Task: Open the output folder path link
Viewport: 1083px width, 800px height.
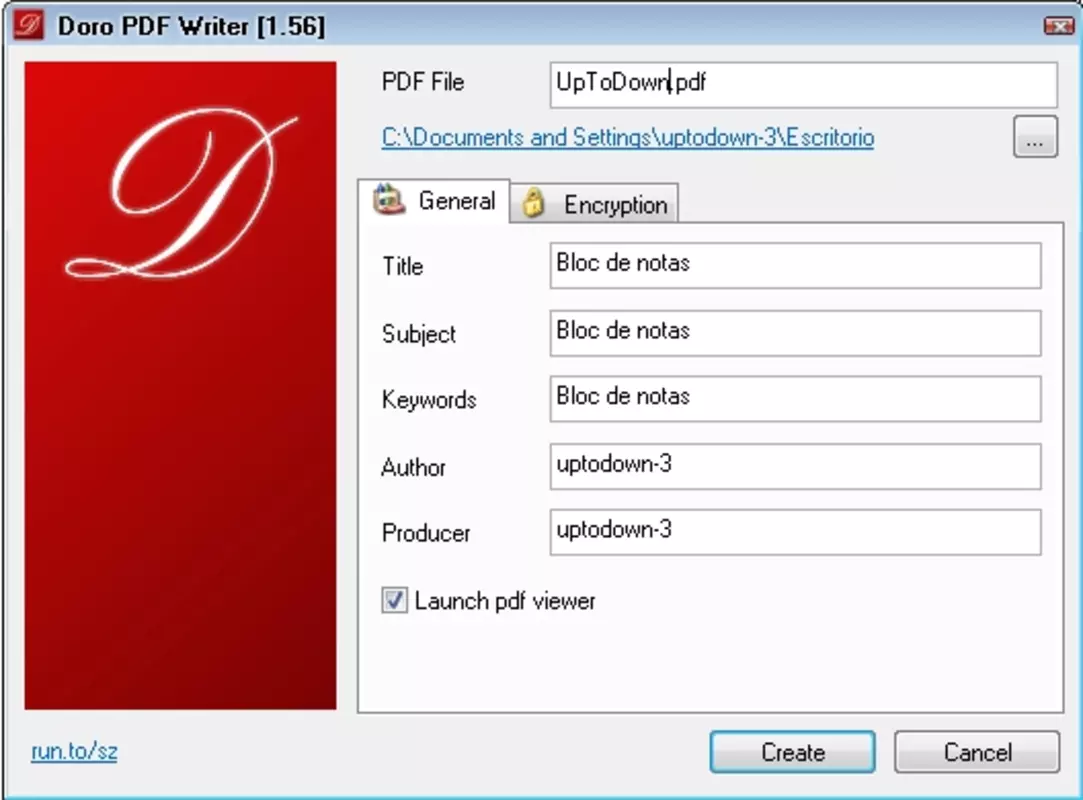Action: 628,137
